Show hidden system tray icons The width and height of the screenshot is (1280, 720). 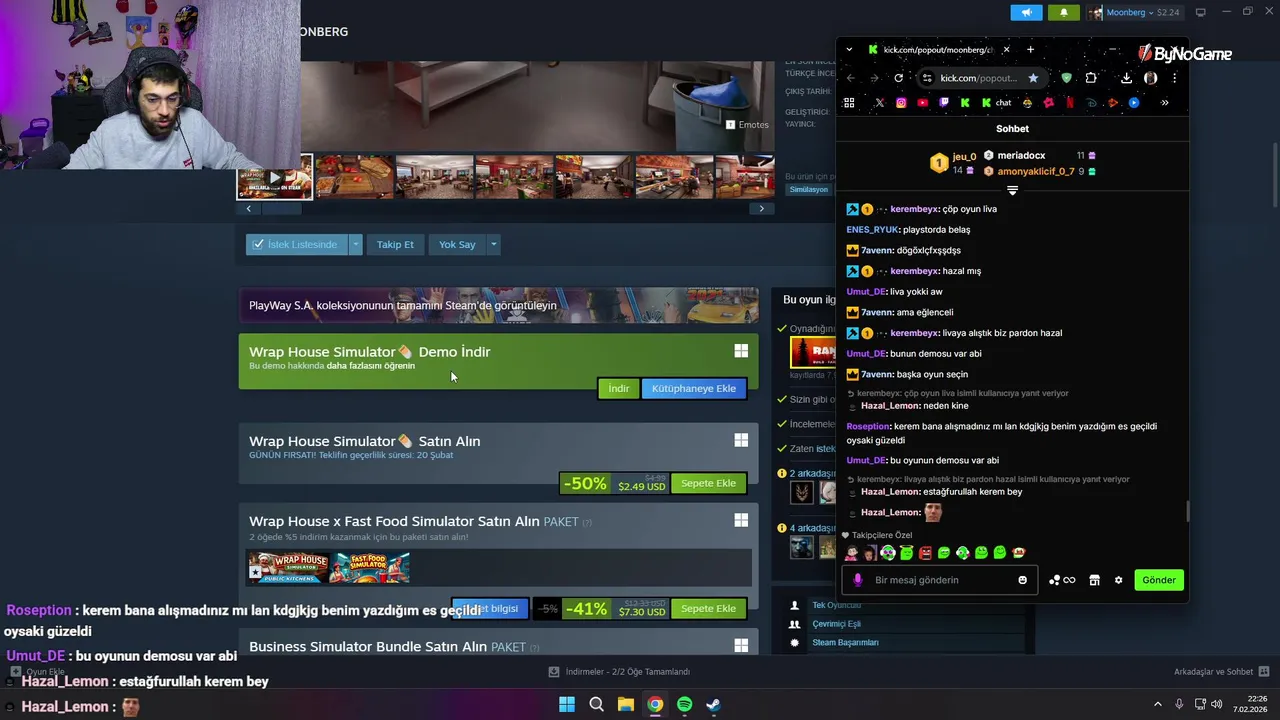click(x=1158, y=704)
